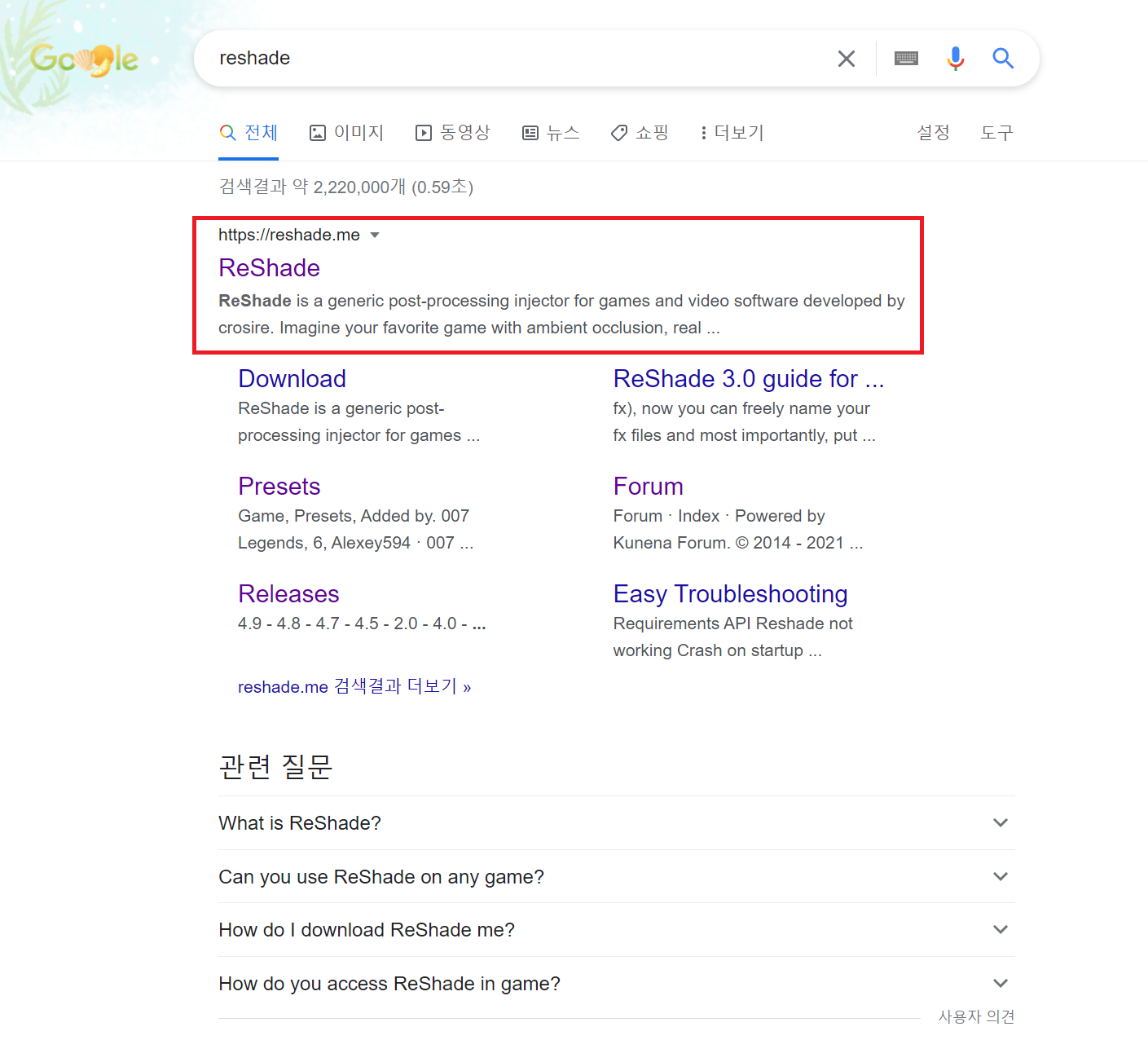Switch to the 뉴스 tab
The image size is (1148, 1062).
tap(551, 133)
